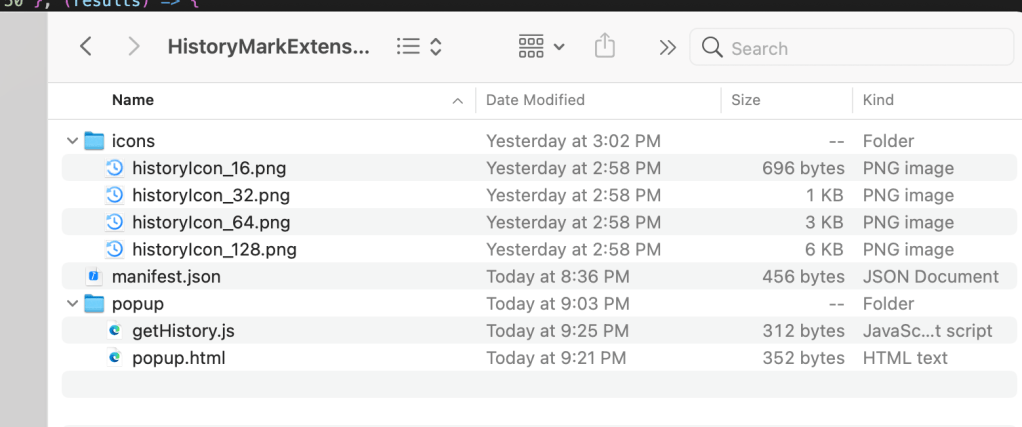Sort by Date Modified column header
The image size is (1022, 427).
click(x=535, y=100)
